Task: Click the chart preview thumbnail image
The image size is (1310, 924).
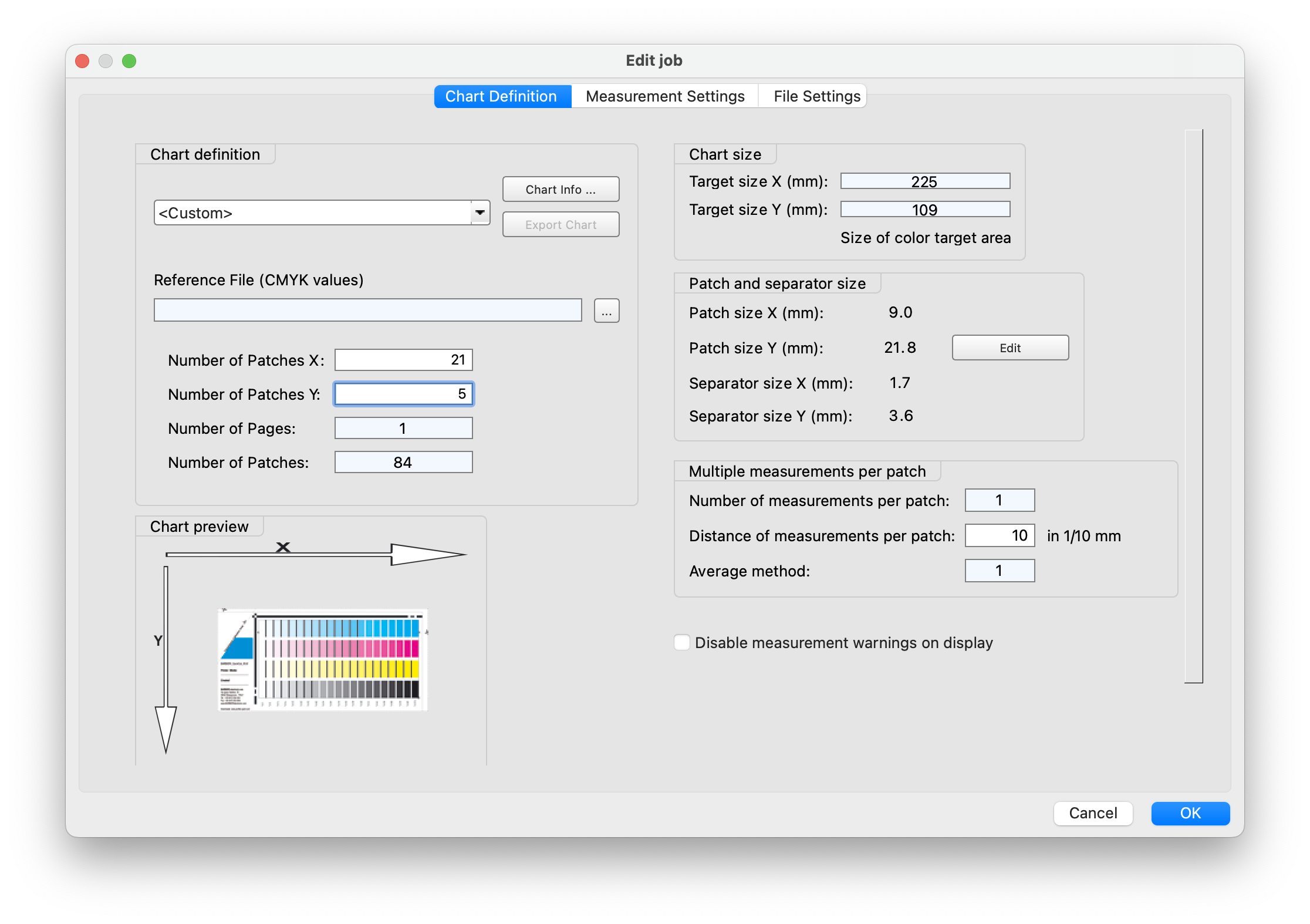Action: coord(322,659)
